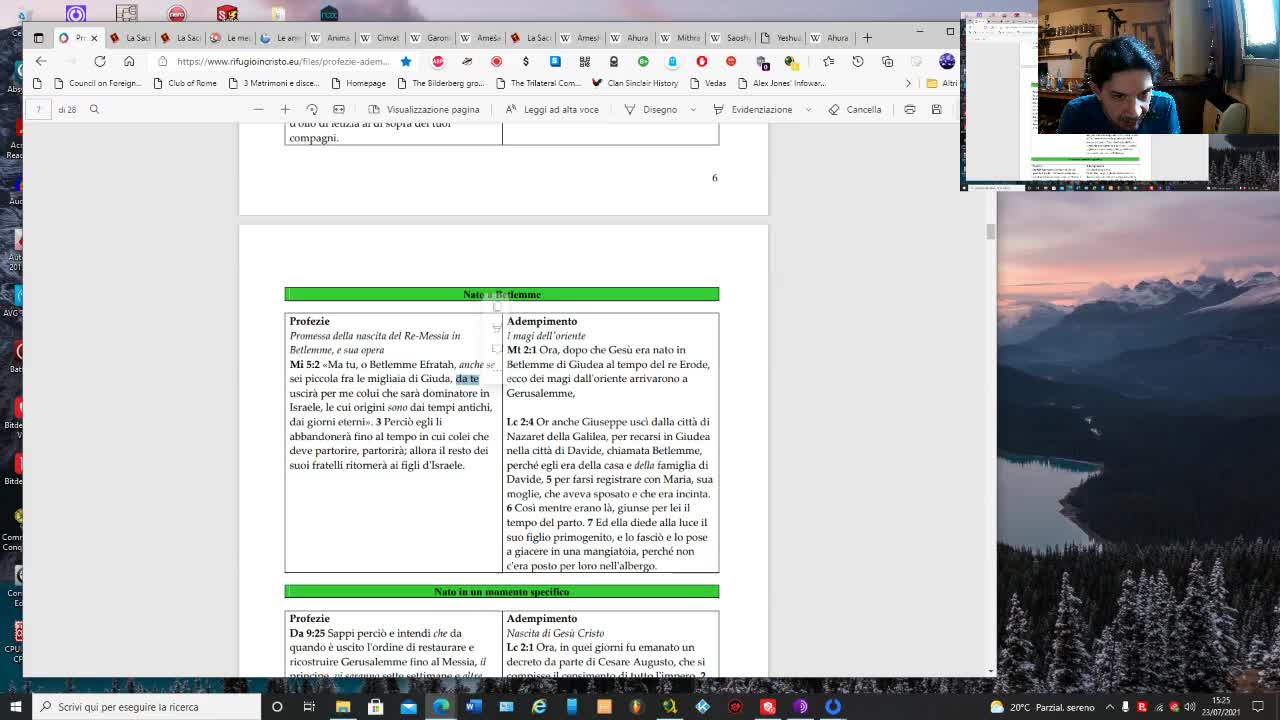Reload the current page
The image size is (1280, 720).
(x=100, y=61)
